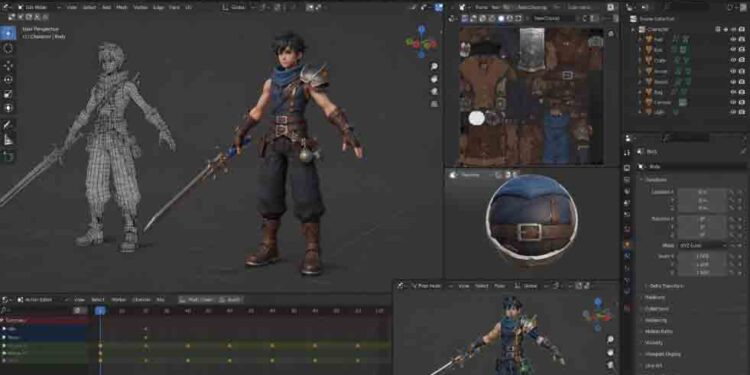Click the Stash button in the Action Editor
This screenshot has height=375, width=750.
(230, 300)
